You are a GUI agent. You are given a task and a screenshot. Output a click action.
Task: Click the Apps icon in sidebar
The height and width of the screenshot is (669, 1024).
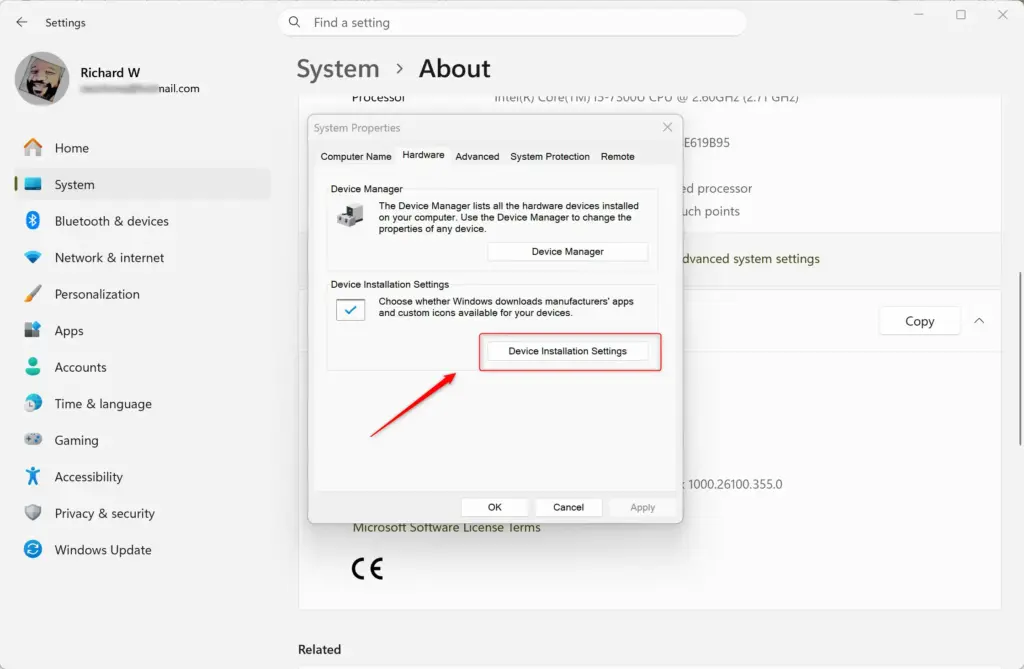click(33, 330)
